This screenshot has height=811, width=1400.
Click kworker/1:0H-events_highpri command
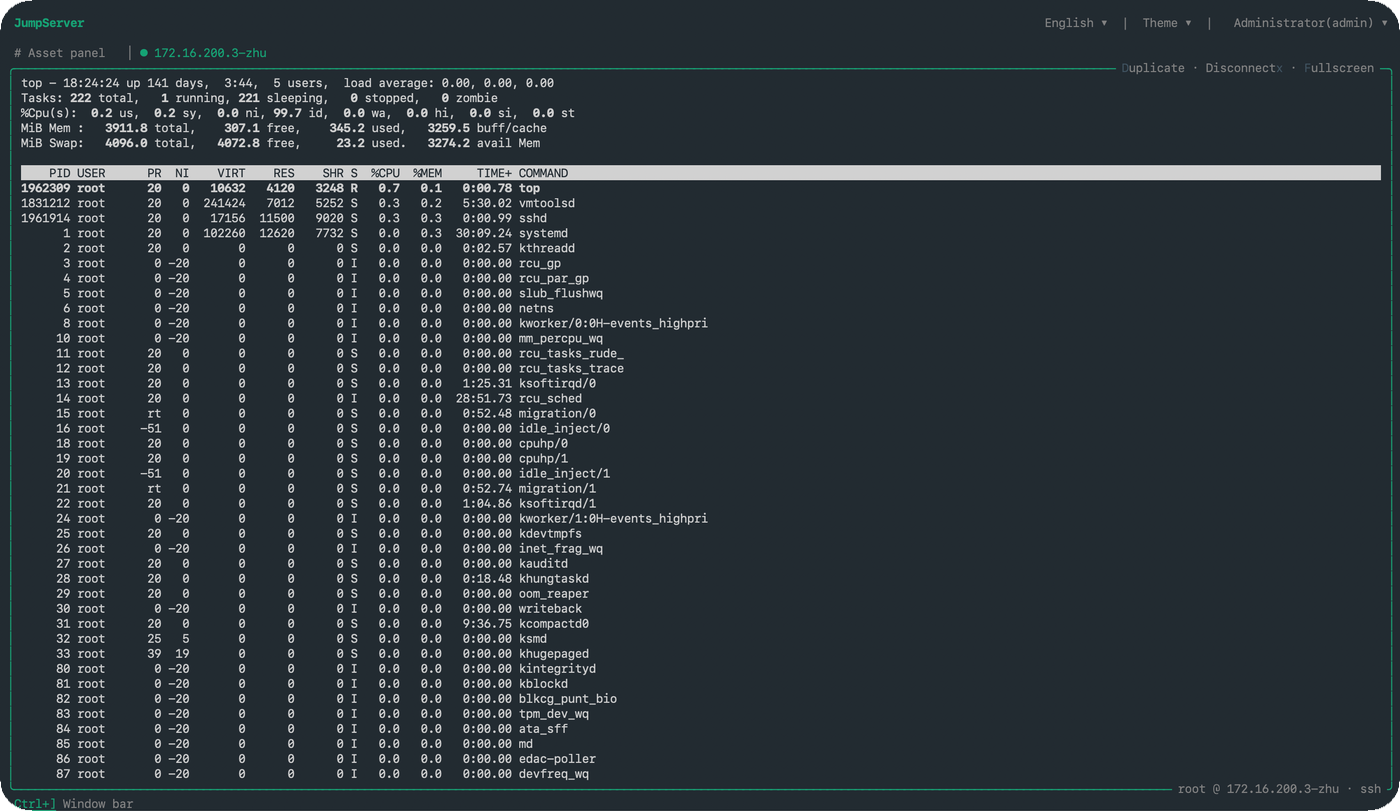[613, 518]
